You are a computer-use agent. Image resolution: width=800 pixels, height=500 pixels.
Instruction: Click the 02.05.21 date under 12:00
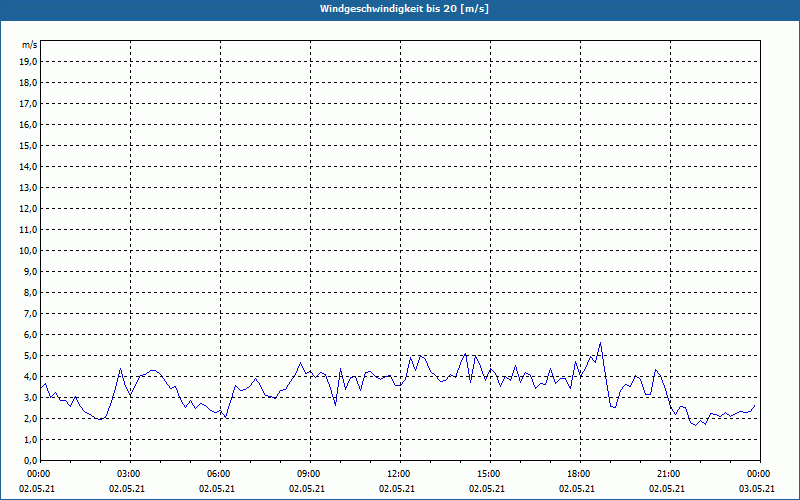coord(397,489)
